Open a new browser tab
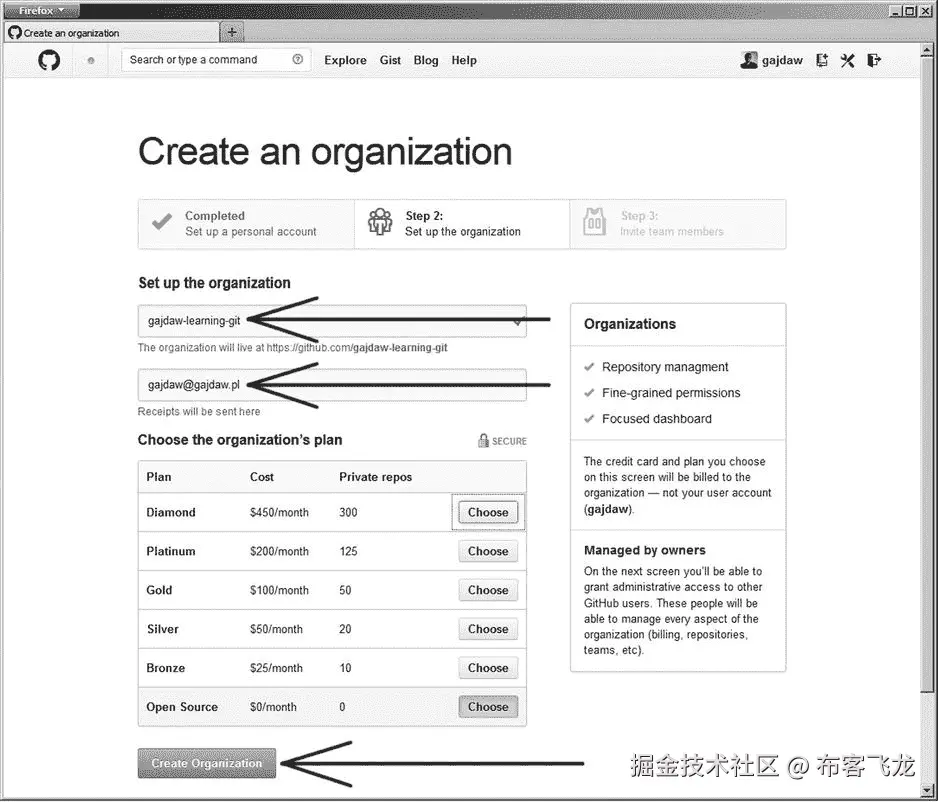The height and width of the screenshot is (802, 938). [x=232, y=32]
